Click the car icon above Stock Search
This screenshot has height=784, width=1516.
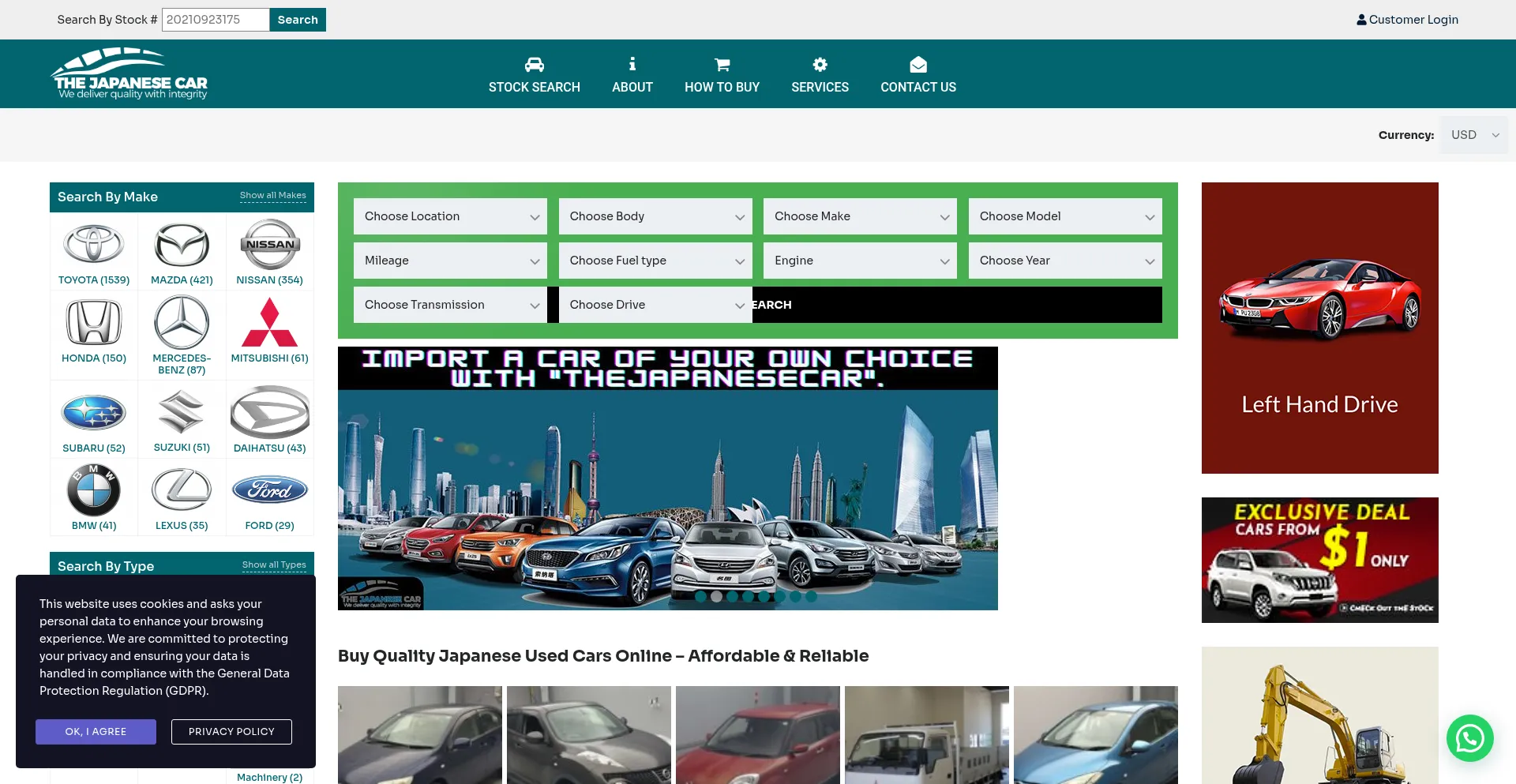pos(535,65)
